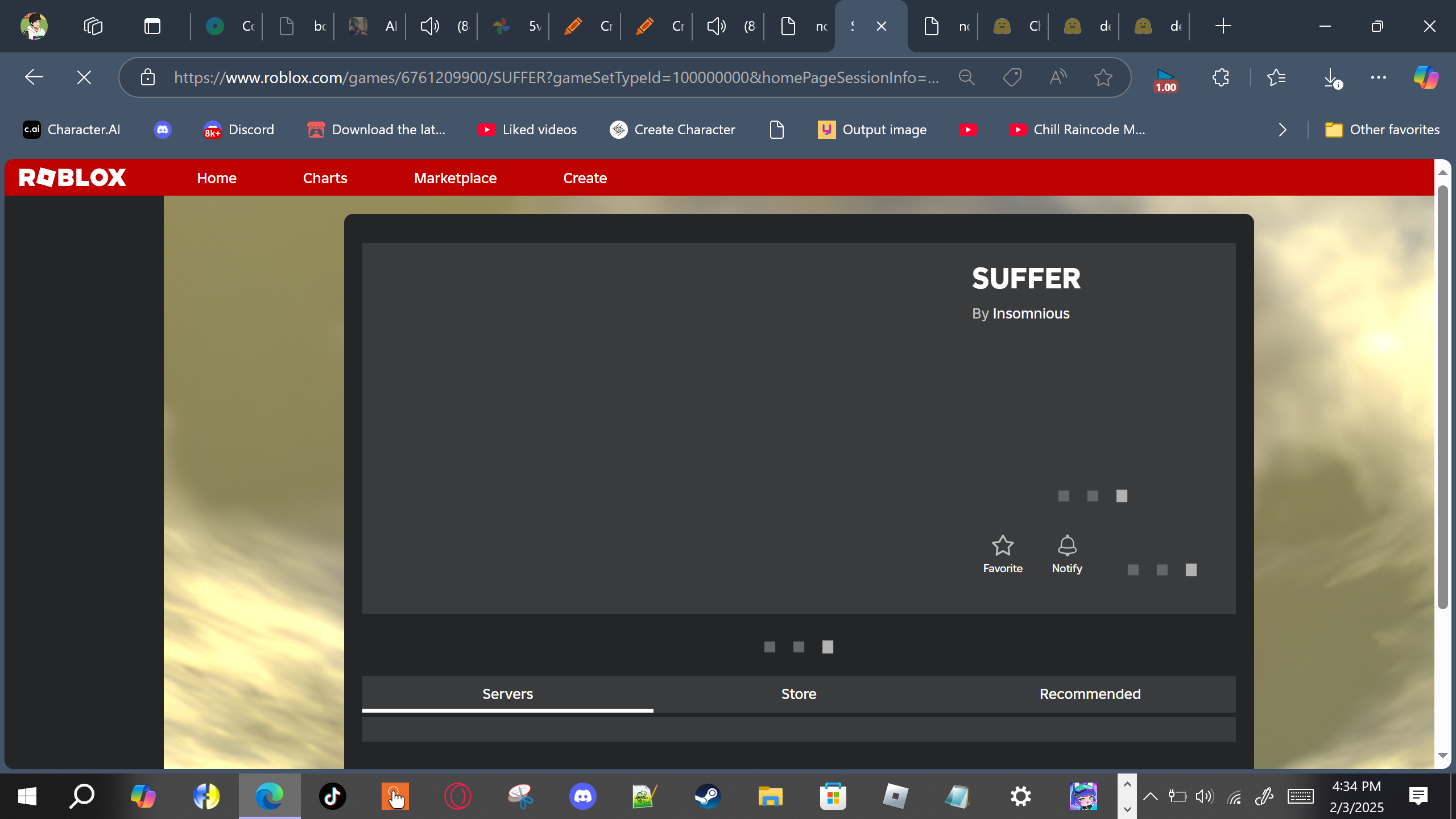Open the blank page icon bookmark
Screen dimensions: 1456x819
[777, 130]
